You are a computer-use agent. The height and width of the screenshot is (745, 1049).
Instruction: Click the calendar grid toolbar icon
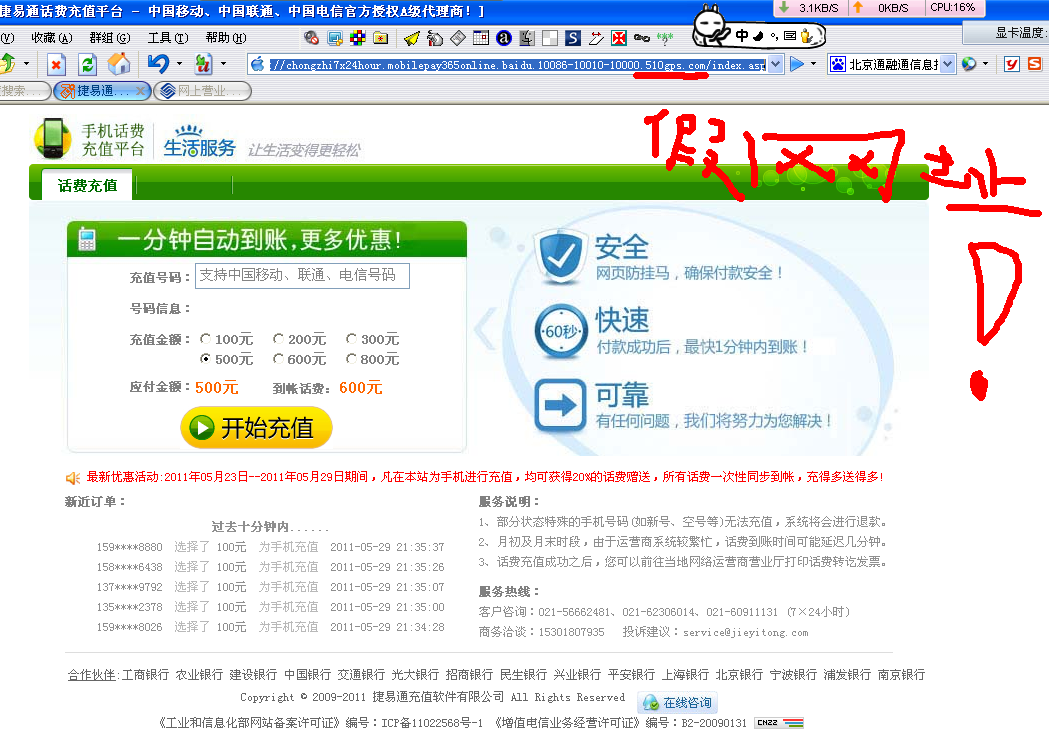[x=480, y=38]
